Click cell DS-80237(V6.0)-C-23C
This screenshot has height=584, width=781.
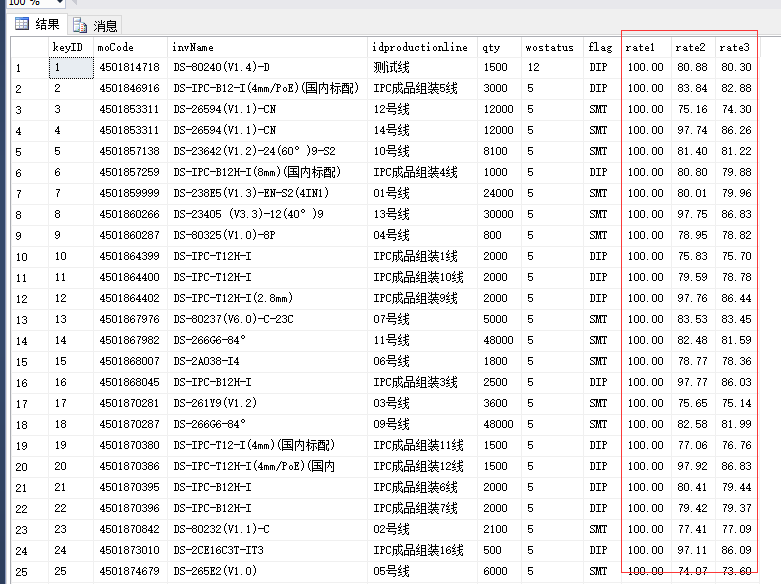tap(267, 319)
